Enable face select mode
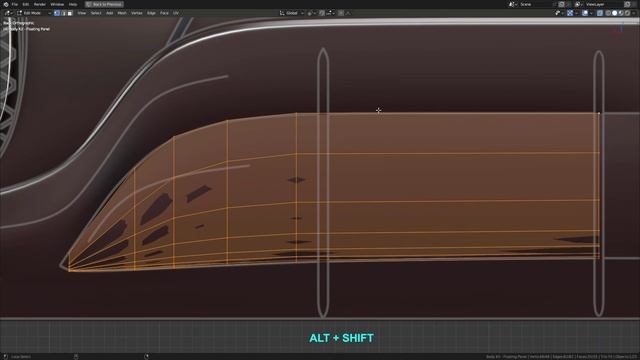Image resolution: width=640 pixels, height=360 pixels. click(70, 13)
